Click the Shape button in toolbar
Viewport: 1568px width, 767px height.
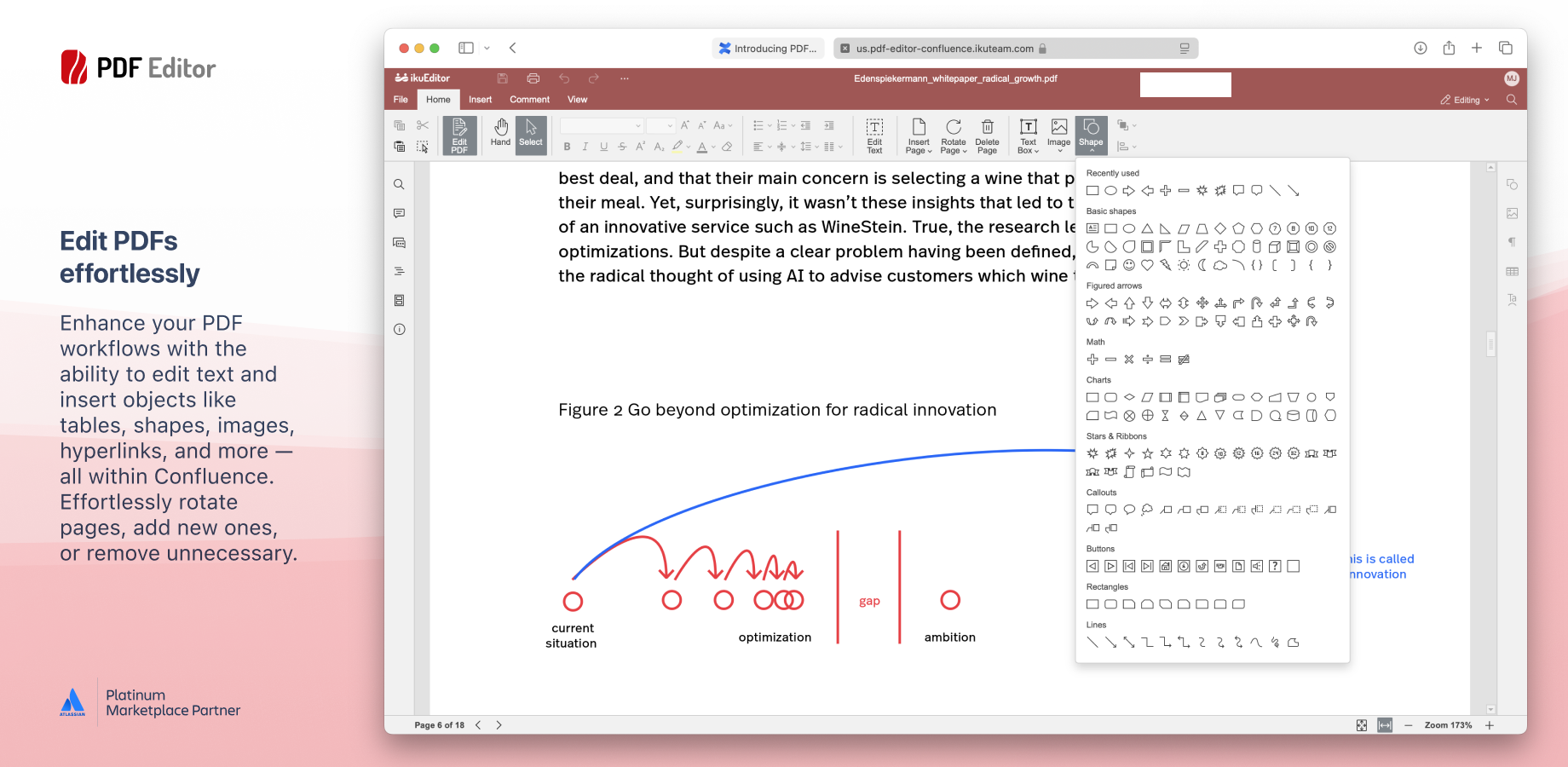click(1091, 136)
